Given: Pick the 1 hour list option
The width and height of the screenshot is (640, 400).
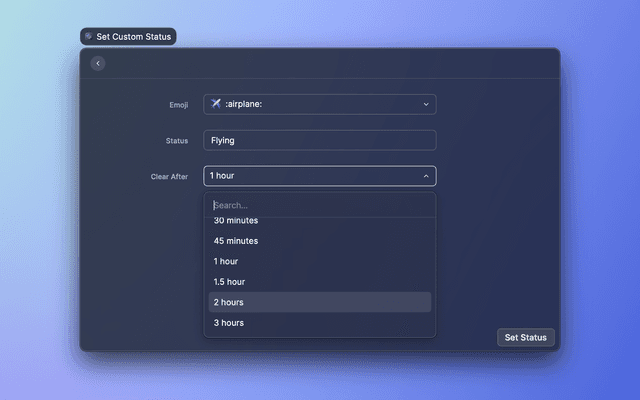Looking at the screenshot, I should pyautogui.click(x=226, y=261).
